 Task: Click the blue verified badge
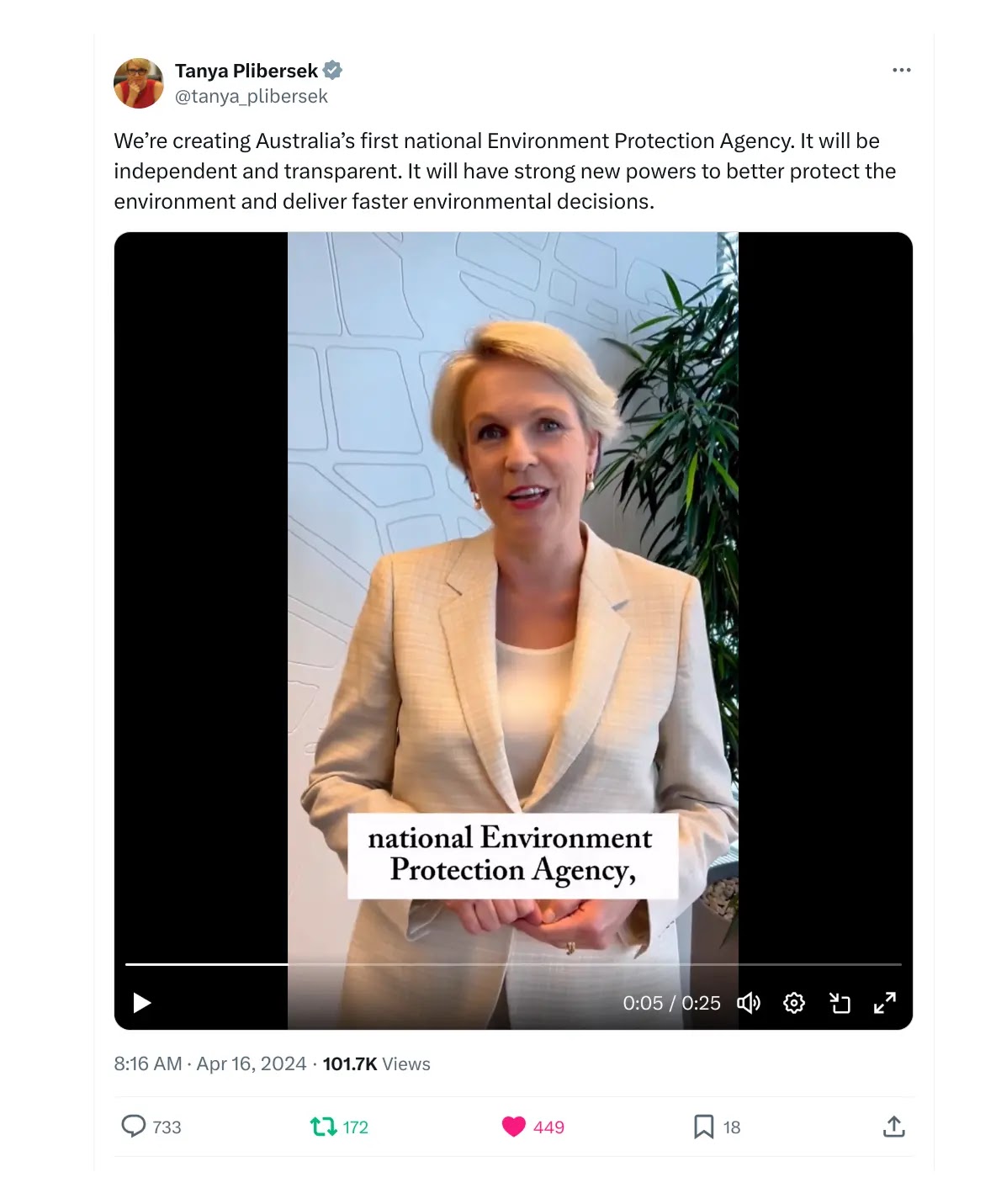333,71
